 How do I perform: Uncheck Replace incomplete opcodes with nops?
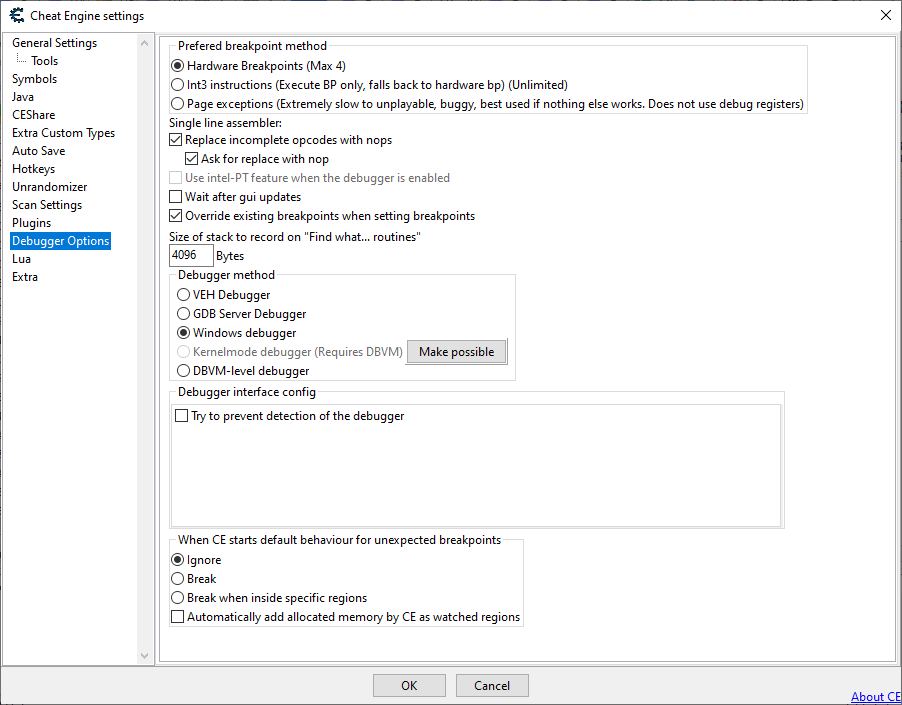[176, 140]
